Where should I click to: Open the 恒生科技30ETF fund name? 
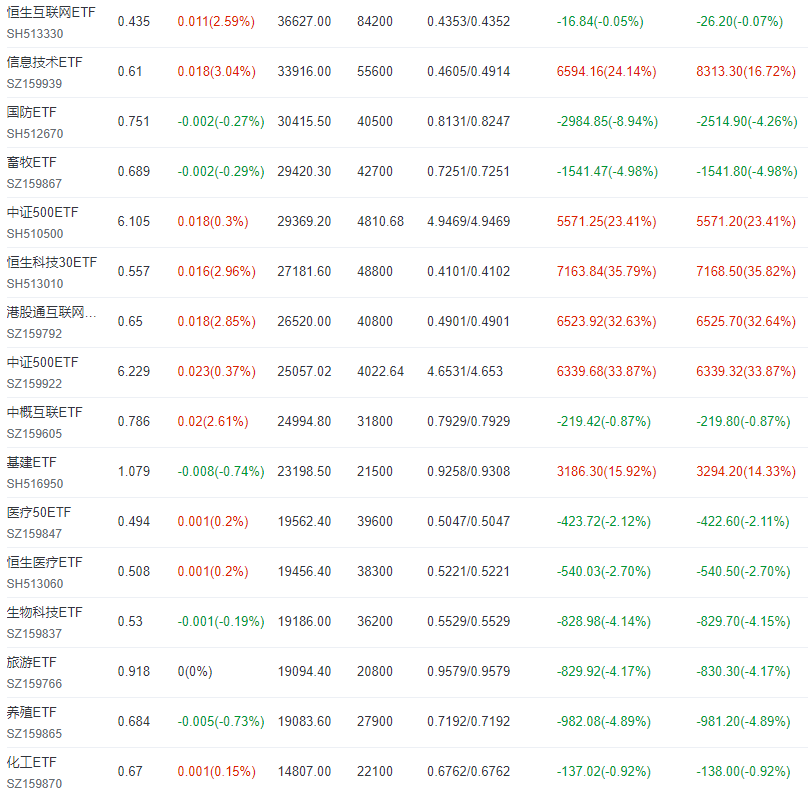(x=52, y=262)
